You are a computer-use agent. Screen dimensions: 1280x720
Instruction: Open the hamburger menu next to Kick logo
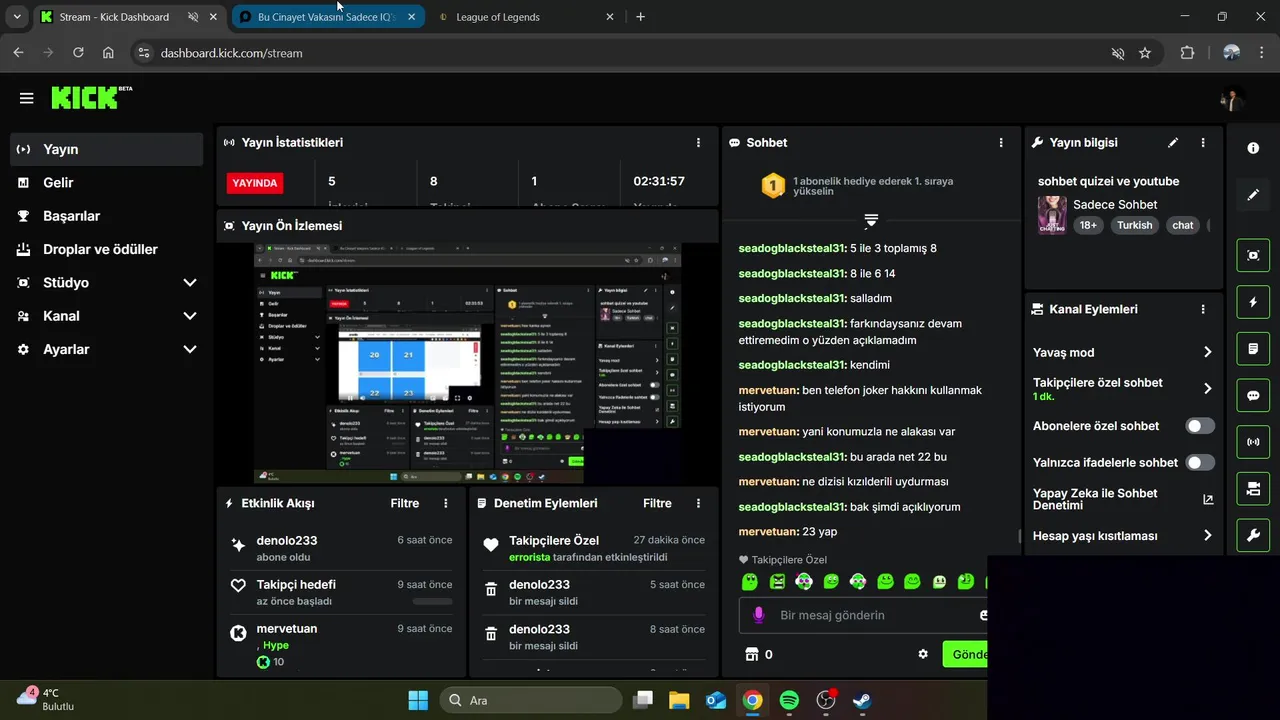[27, 98]
